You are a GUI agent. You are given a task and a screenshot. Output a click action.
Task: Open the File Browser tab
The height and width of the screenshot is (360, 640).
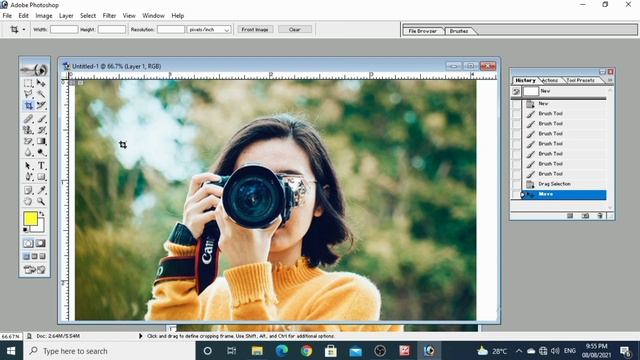(422, 31)
